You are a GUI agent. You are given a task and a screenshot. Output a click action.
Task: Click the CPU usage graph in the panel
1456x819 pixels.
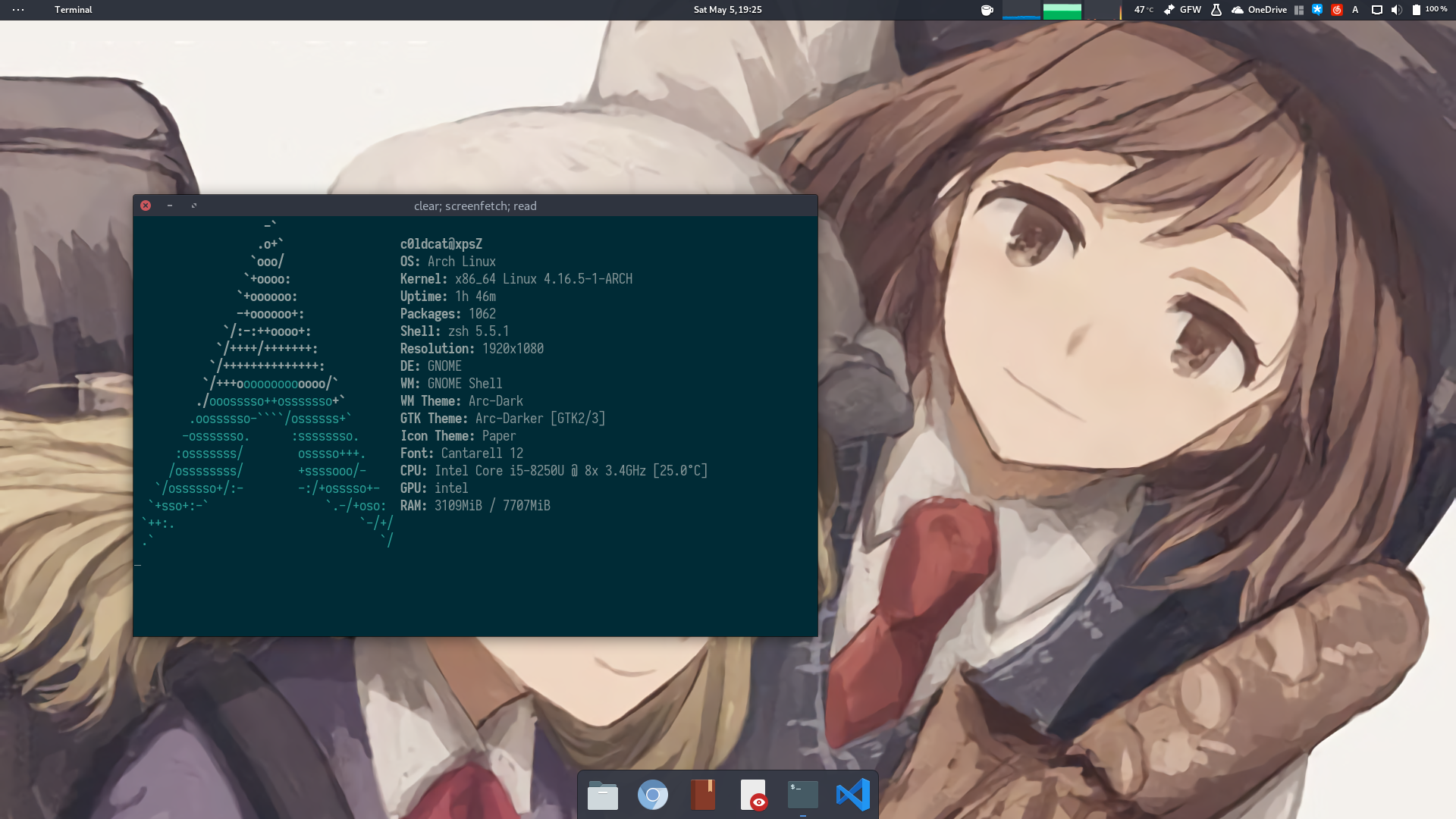(x=1021, y=10)
